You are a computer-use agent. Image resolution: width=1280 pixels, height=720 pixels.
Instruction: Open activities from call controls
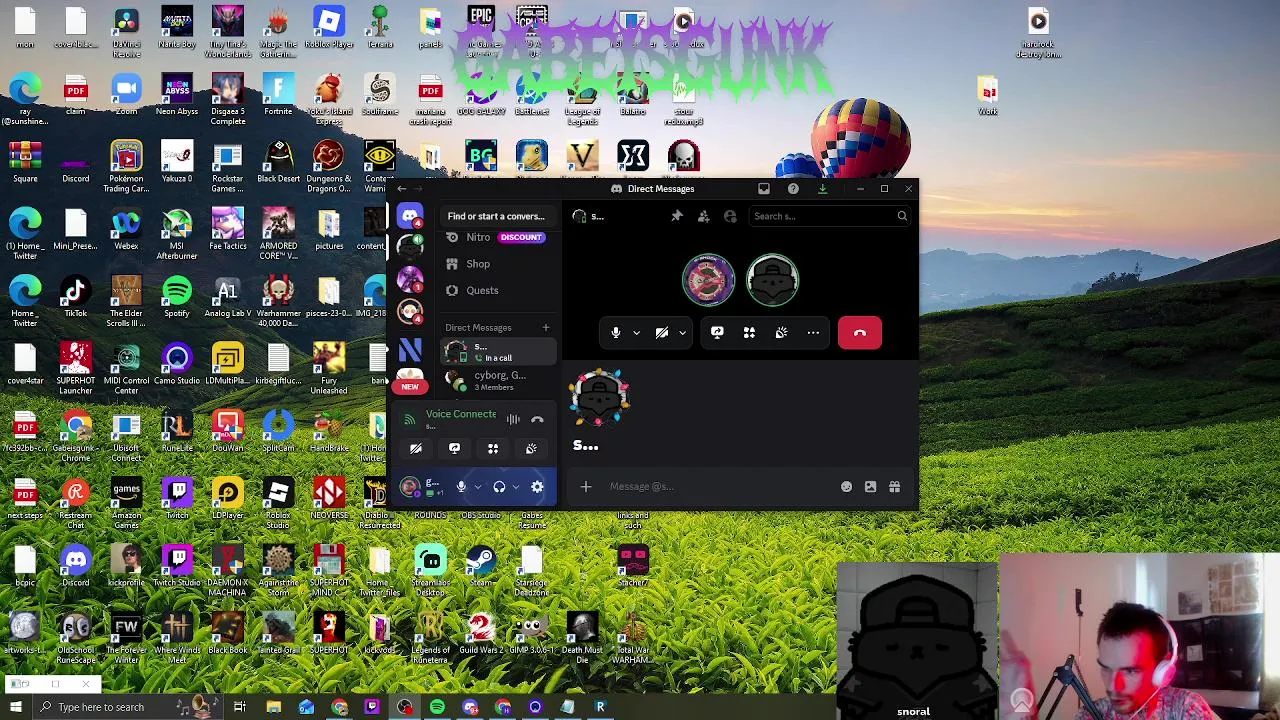[x=749, y=333]
